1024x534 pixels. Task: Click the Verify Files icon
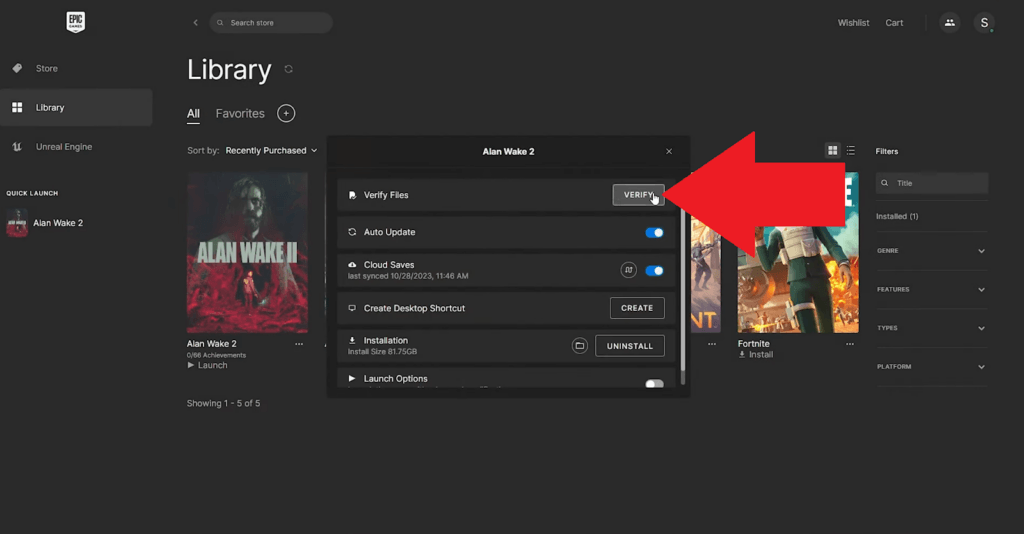click(352, 195)
